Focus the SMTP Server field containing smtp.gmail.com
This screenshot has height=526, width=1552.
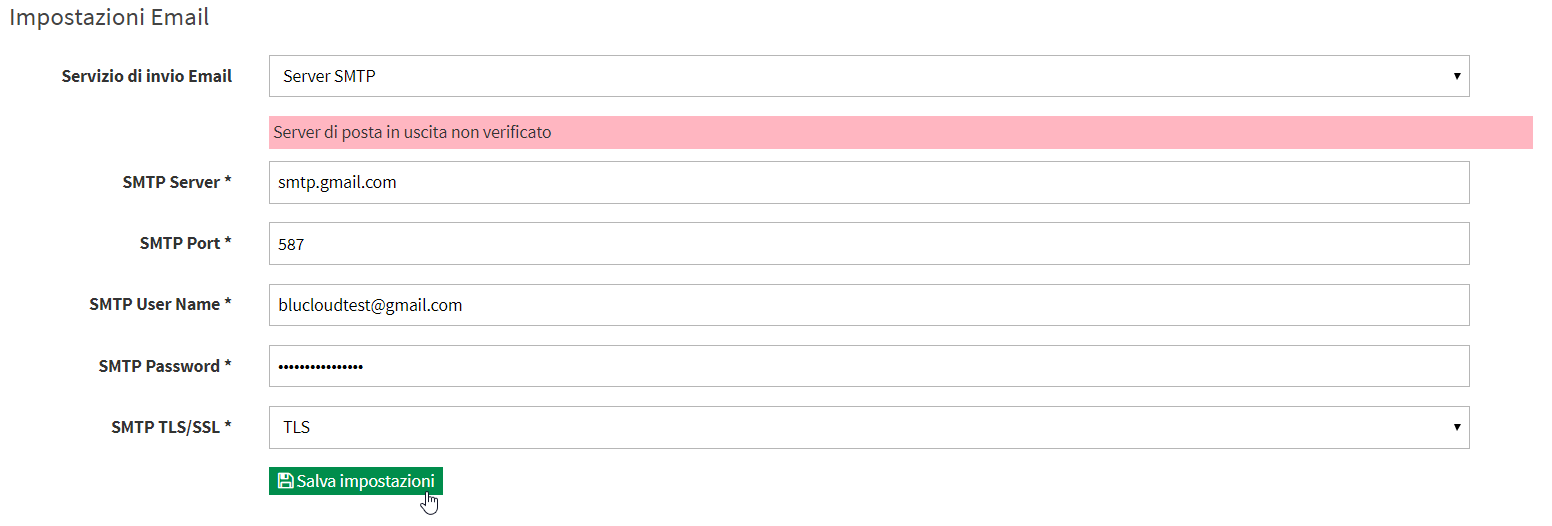point(869,182)
